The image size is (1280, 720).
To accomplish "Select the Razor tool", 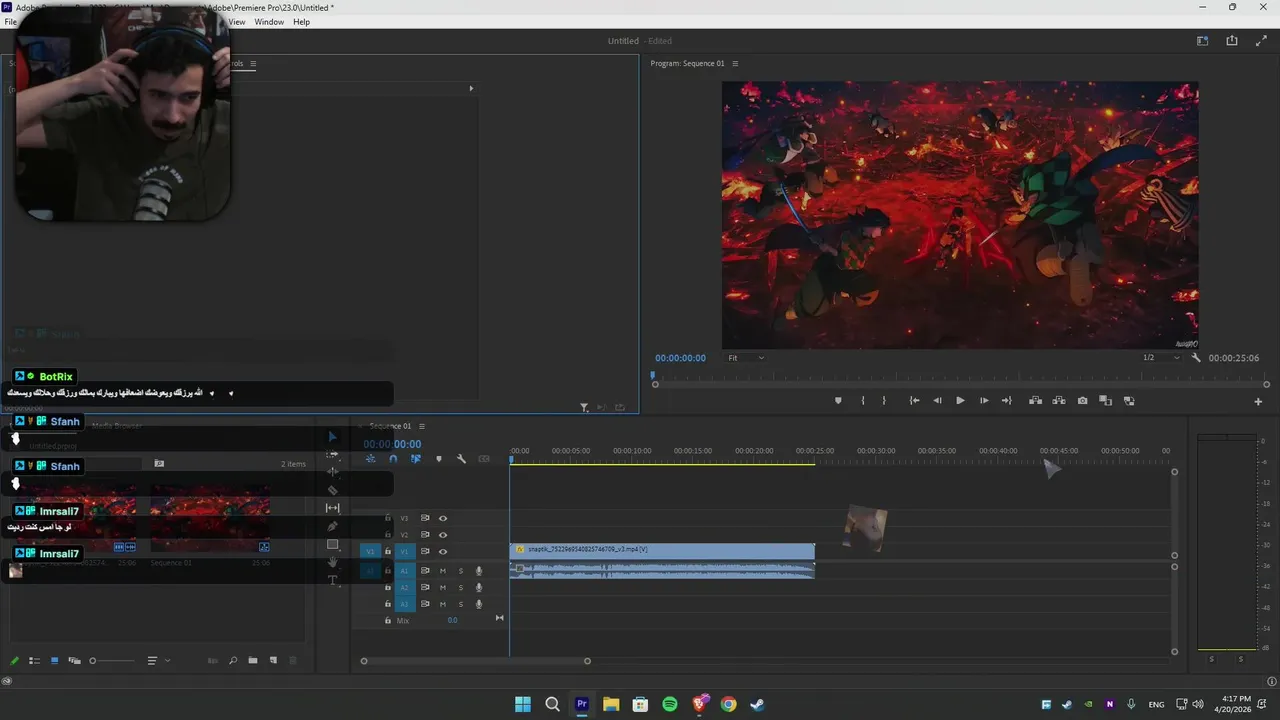I will [333, 490].
